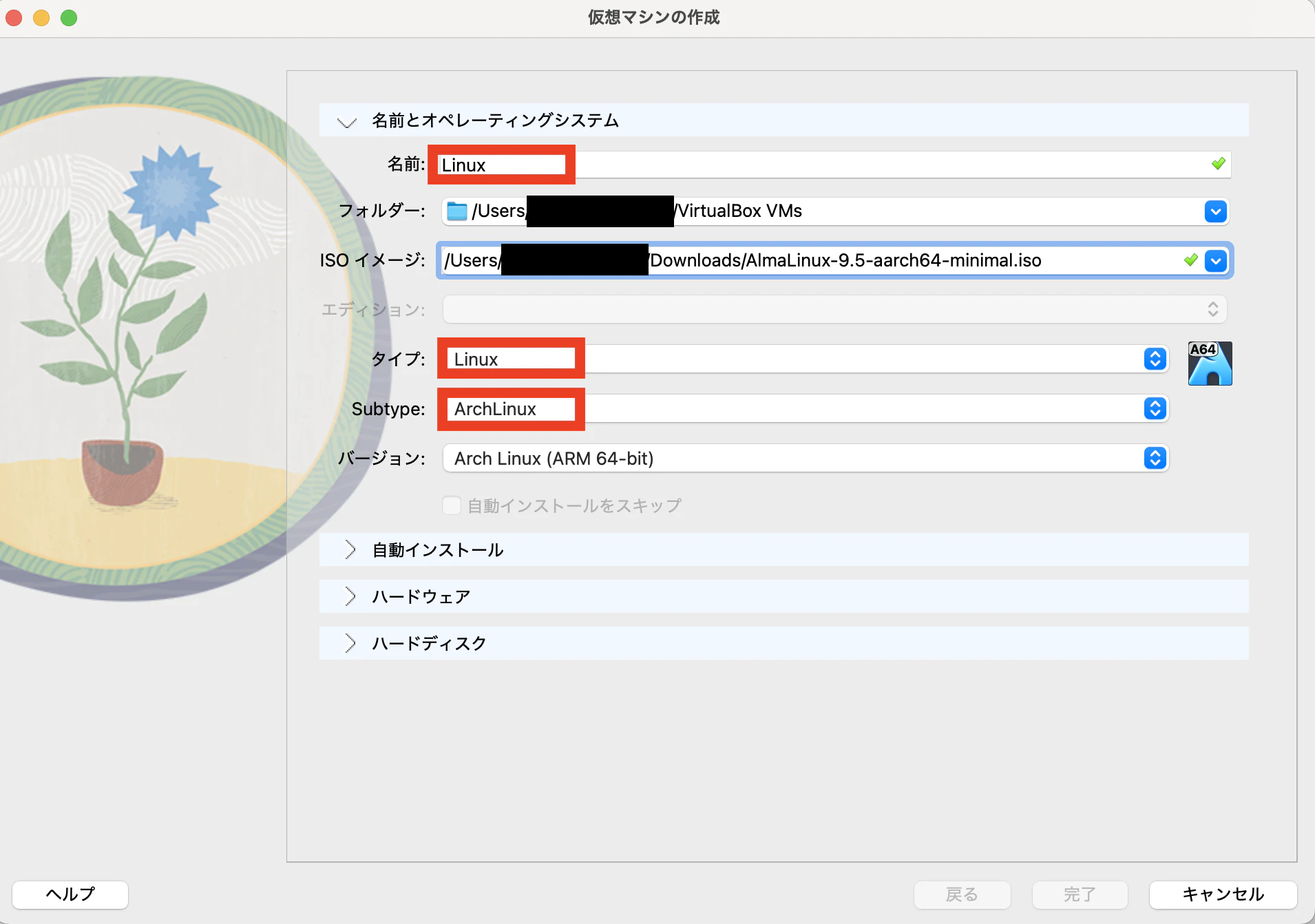Viewport: 1315px width, 924px height.
Task: Open the バージョン dropdown Arch Linux (ARM 64-bit)
Action: pyautogui.click(x=807, y=458)
